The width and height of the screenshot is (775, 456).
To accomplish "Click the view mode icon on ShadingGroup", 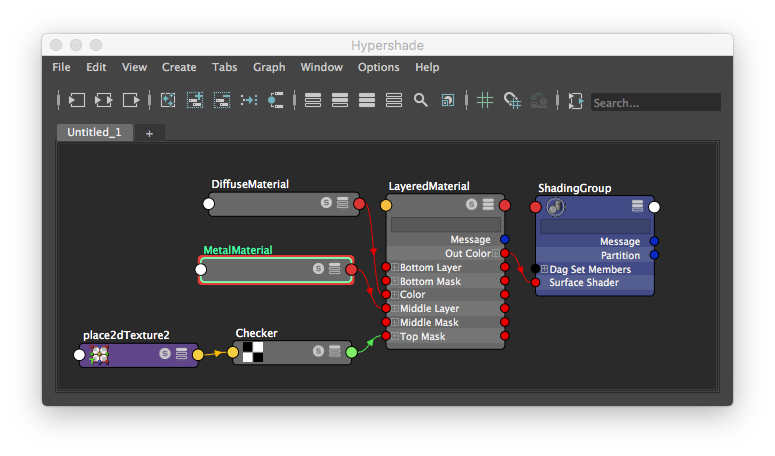I will (x=637, y=206).
